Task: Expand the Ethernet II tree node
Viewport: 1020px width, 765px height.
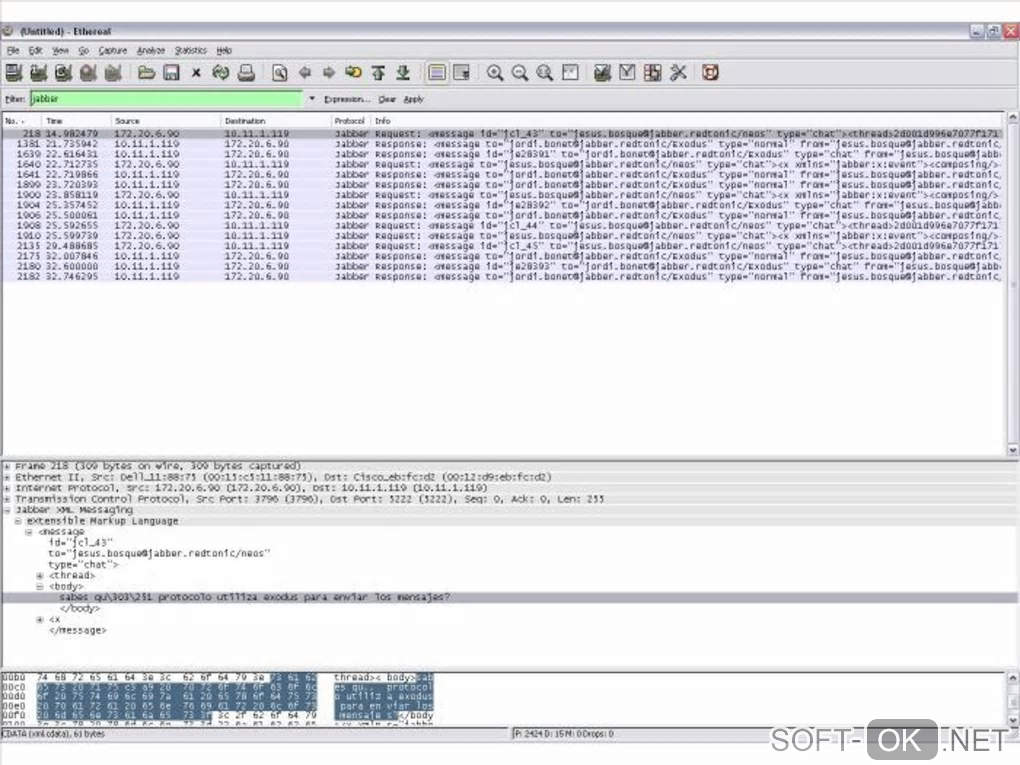Action: click(7, 477)
